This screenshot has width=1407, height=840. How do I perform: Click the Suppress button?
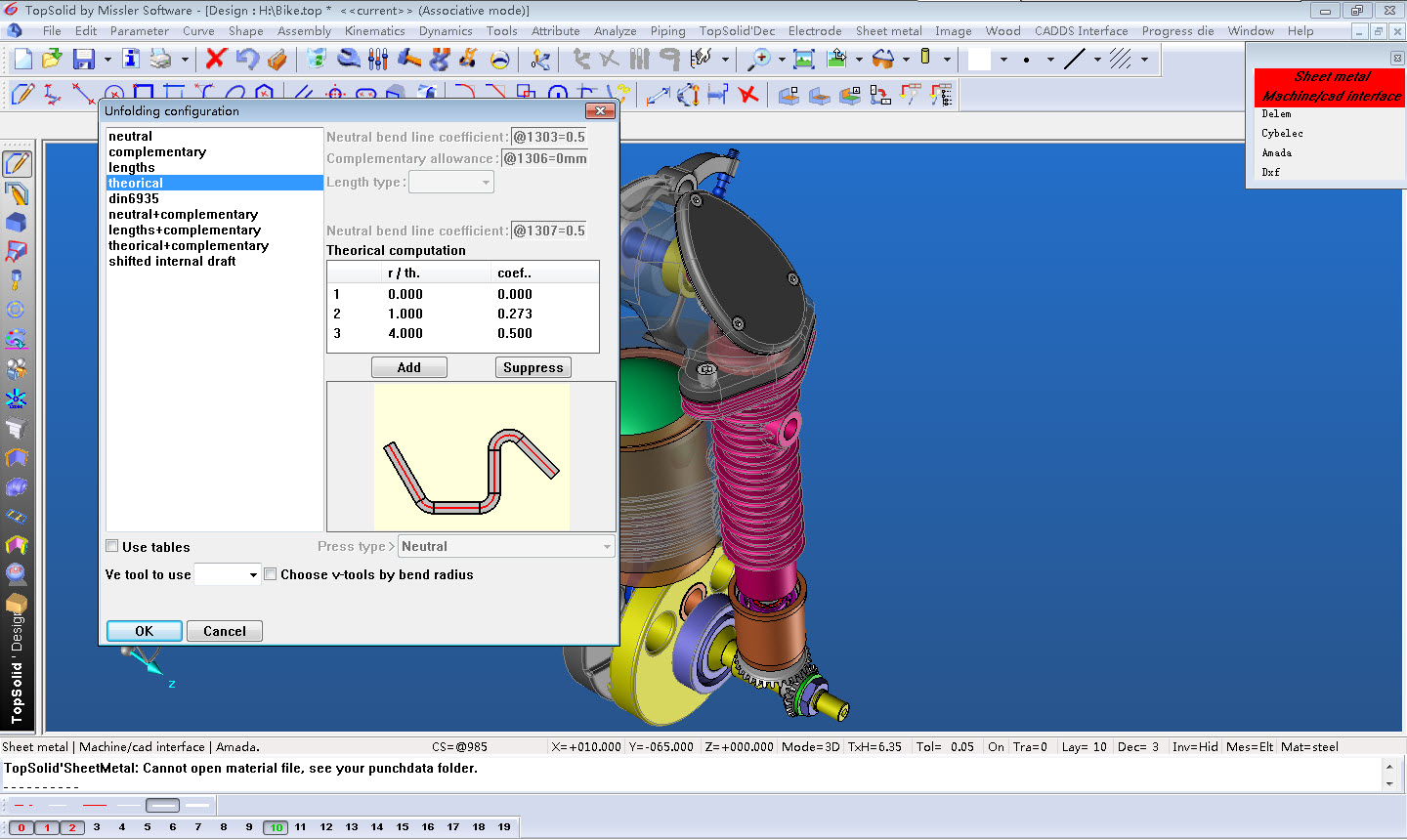point(533,367)
